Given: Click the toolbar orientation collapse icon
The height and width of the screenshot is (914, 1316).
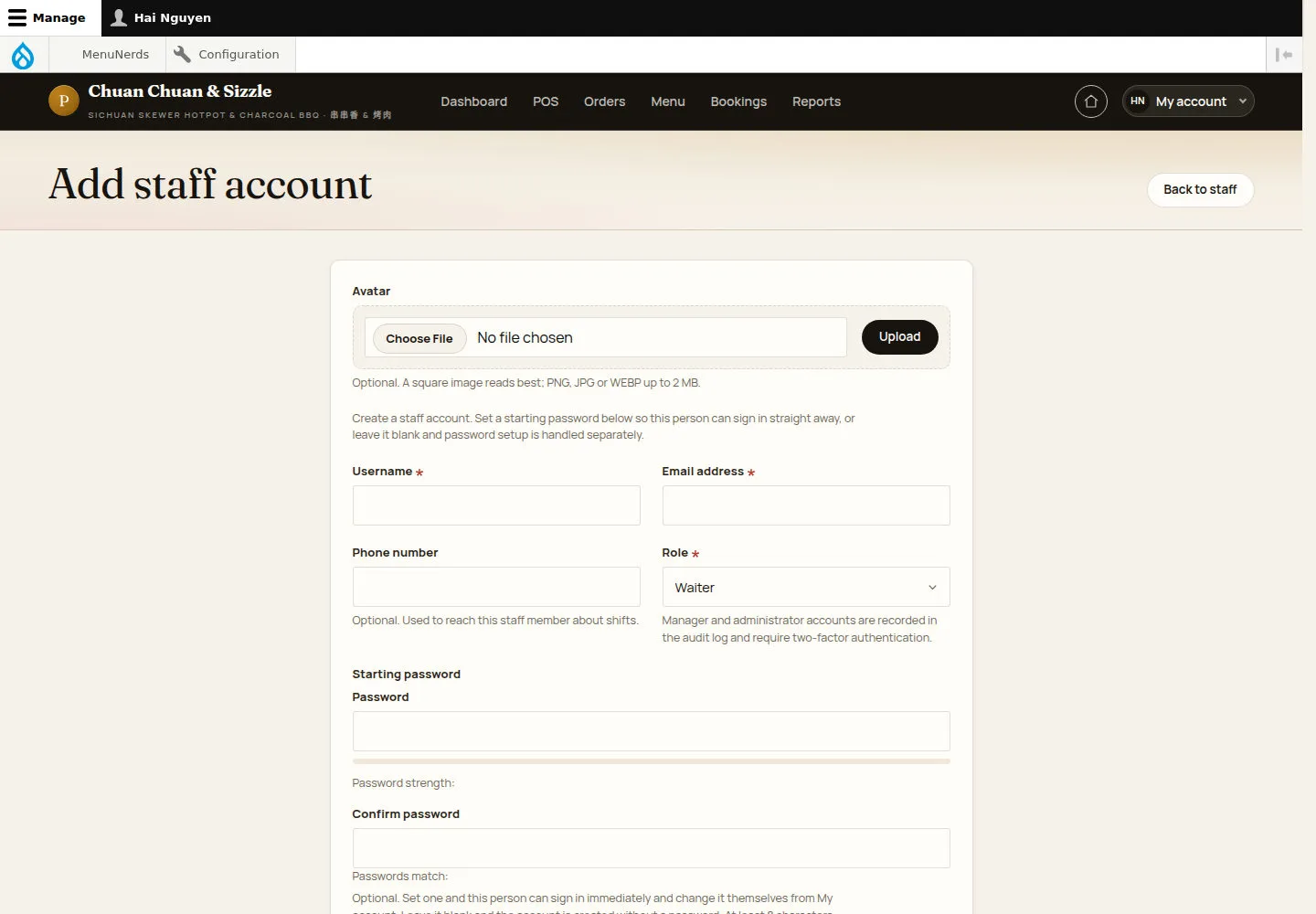Looking at the screenshot, I should point(1284,55).
